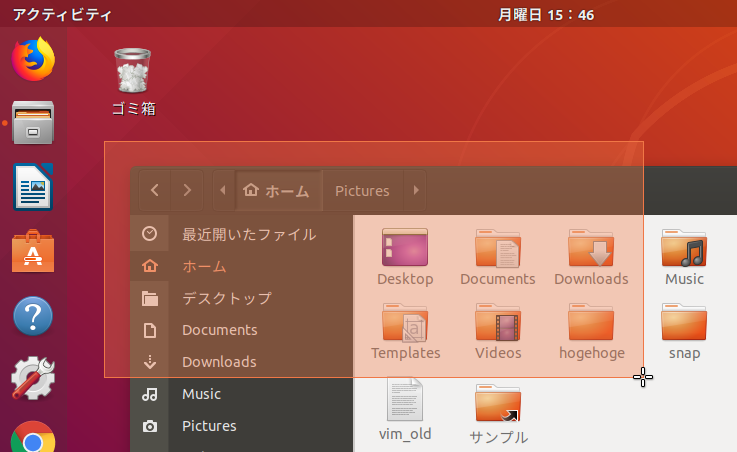Select the Music folder in file view
Viewport: 737px width, 452px height.
pos(684,257)
